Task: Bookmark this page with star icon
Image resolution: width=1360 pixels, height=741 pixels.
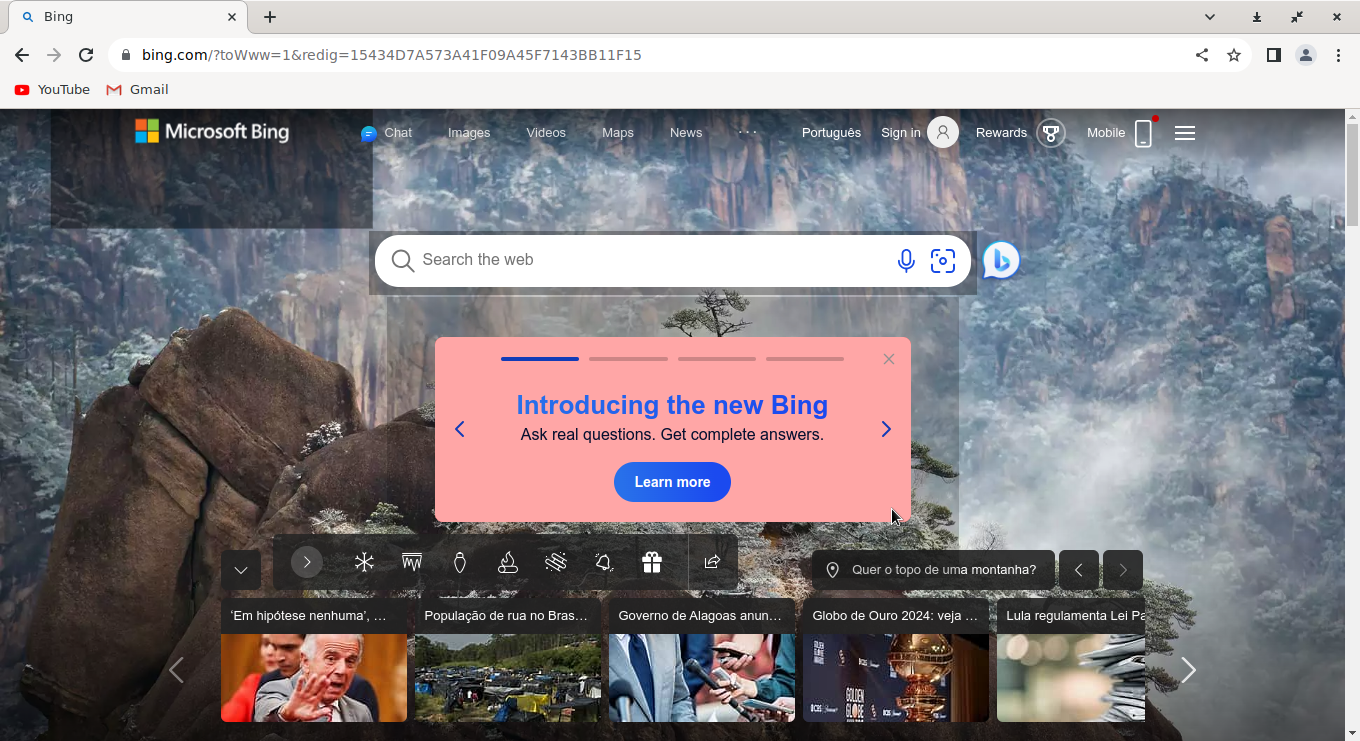Action: click(1234, 55)
